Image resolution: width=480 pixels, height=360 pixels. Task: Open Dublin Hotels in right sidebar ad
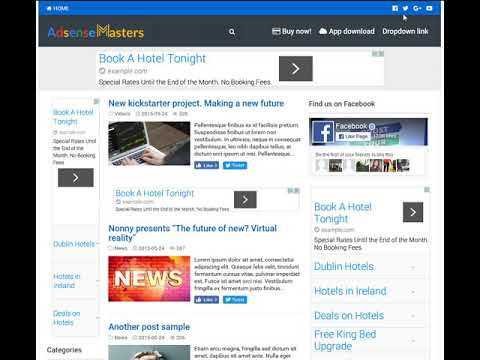point(344,267)
